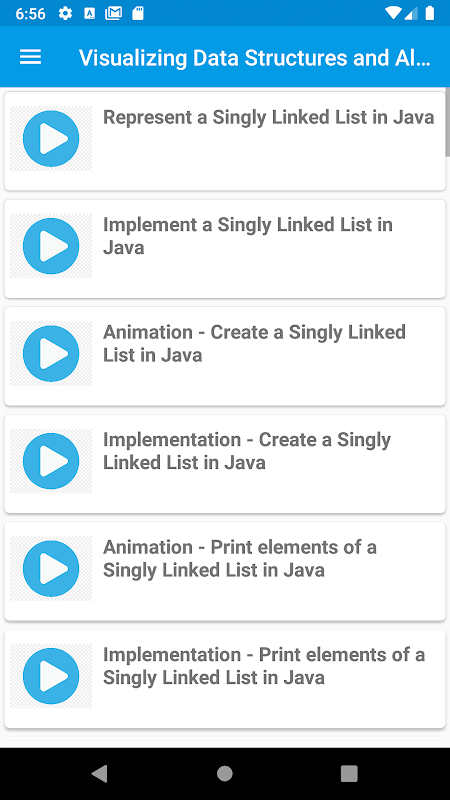Play the Represent a Singly Linked List video
450x800 pixels.
click(51, 138)
